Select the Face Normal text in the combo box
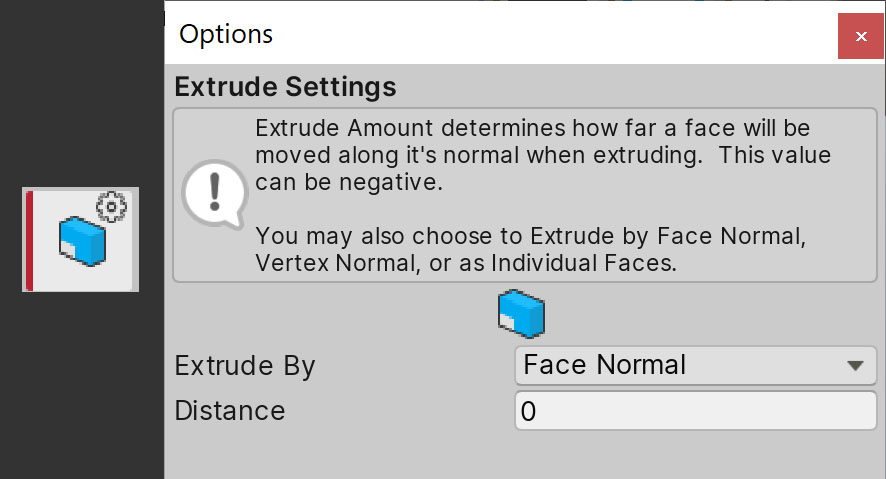The image size is (886, 479). (x=604, y=365)
